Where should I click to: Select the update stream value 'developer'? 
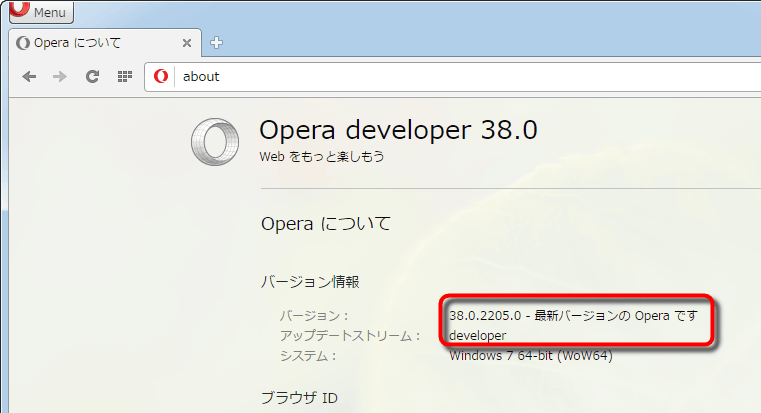478,336
